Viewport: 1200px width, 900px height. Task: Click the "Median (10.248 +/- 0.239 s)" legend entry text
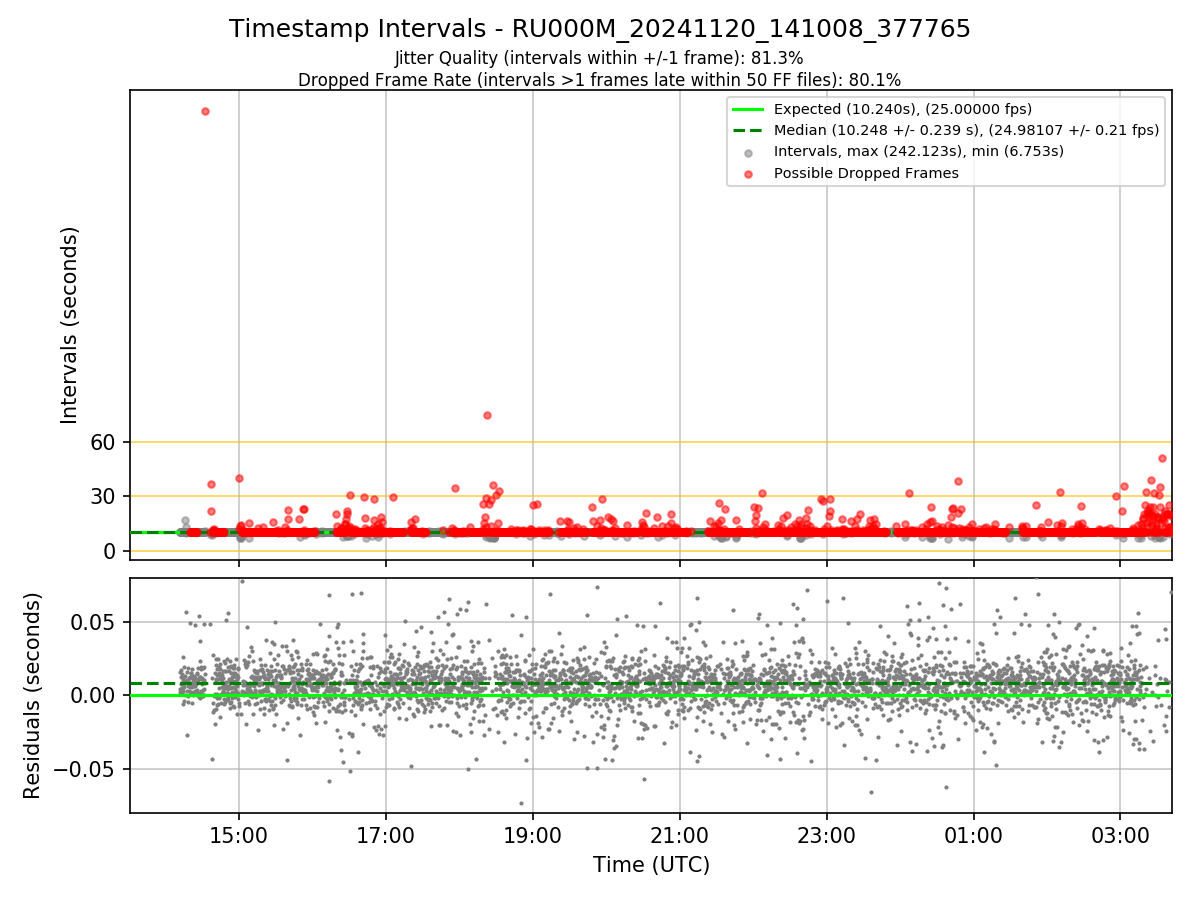click(966, 130)
